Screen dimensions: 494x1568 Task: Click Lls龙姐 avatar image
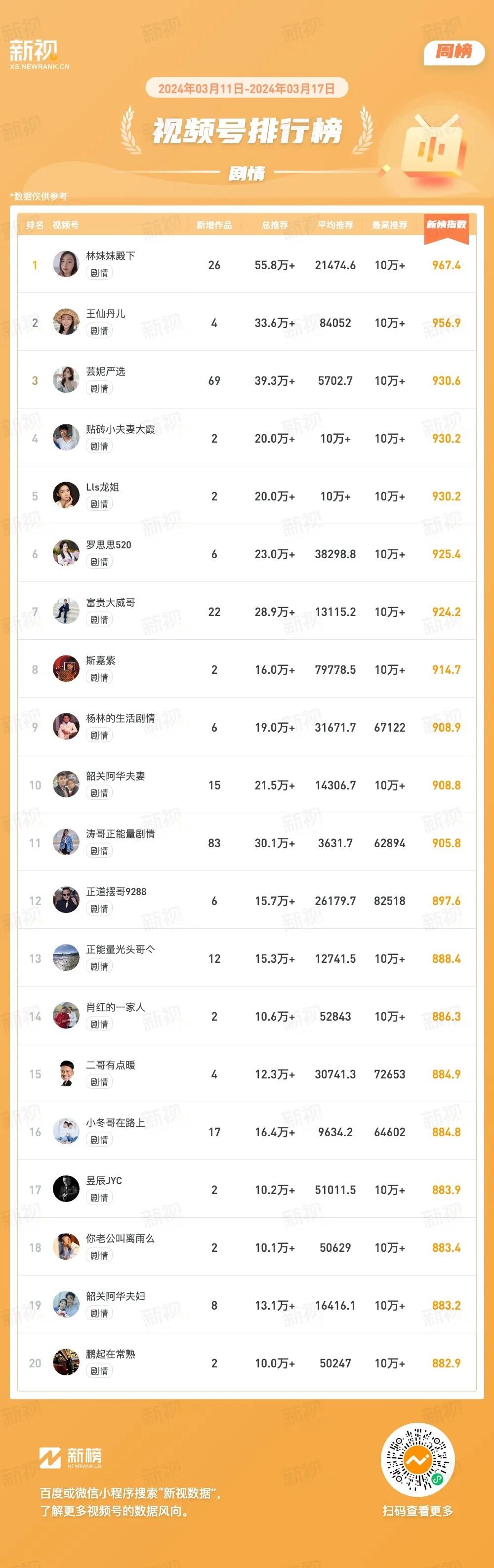tap(66, 495)
